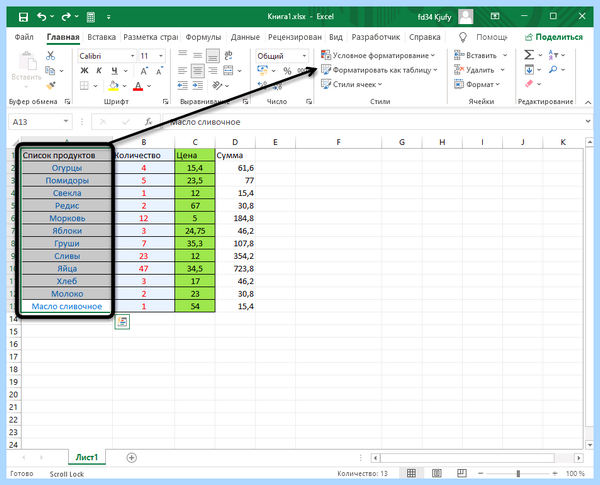Viewport: 600px width, 485px height.
Task: Decrease the font size
Action: tap(159, 71)
